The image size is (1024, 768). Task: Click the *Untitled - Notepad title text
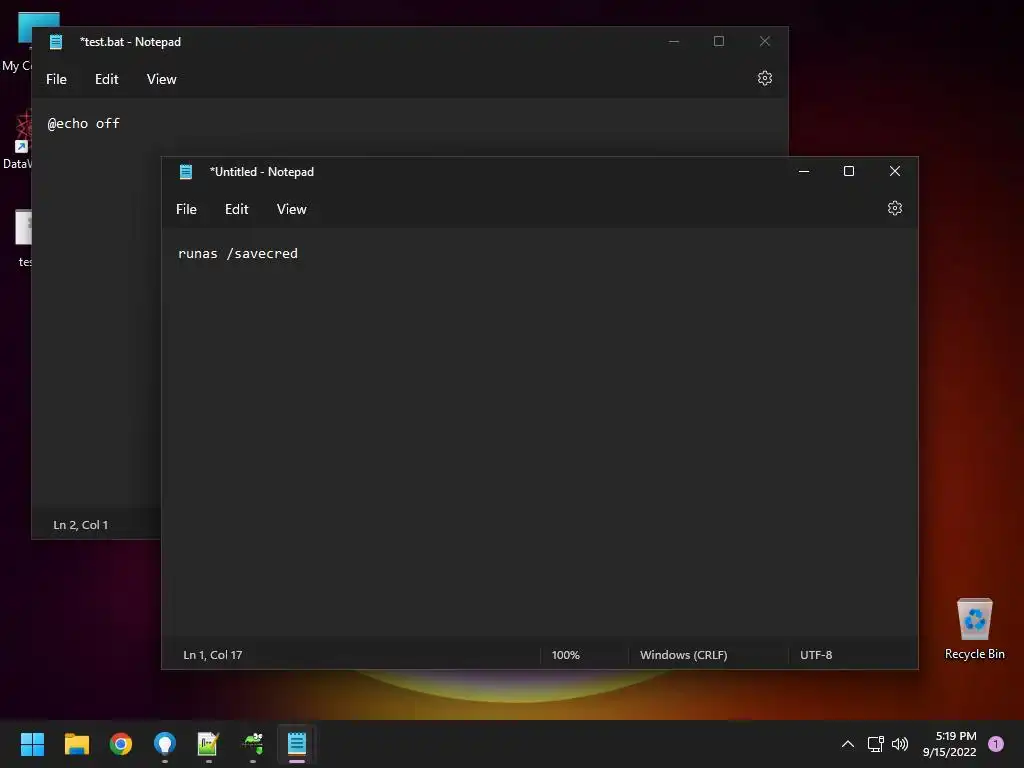(x=262, y=172)
